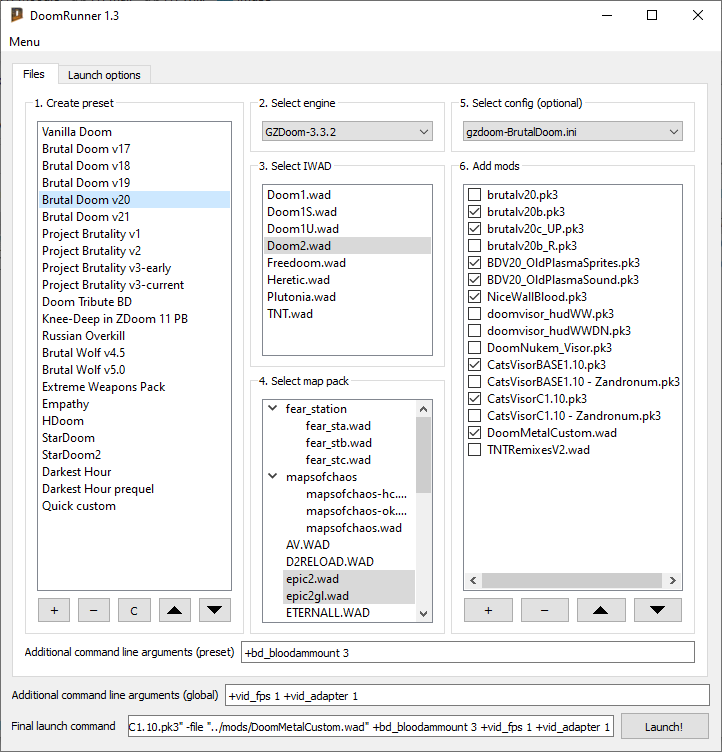Image resolution: width=722 pixels, height=752 pixels.
Task: Select Heretic.wad IWAD
Action: coord(347,280)
